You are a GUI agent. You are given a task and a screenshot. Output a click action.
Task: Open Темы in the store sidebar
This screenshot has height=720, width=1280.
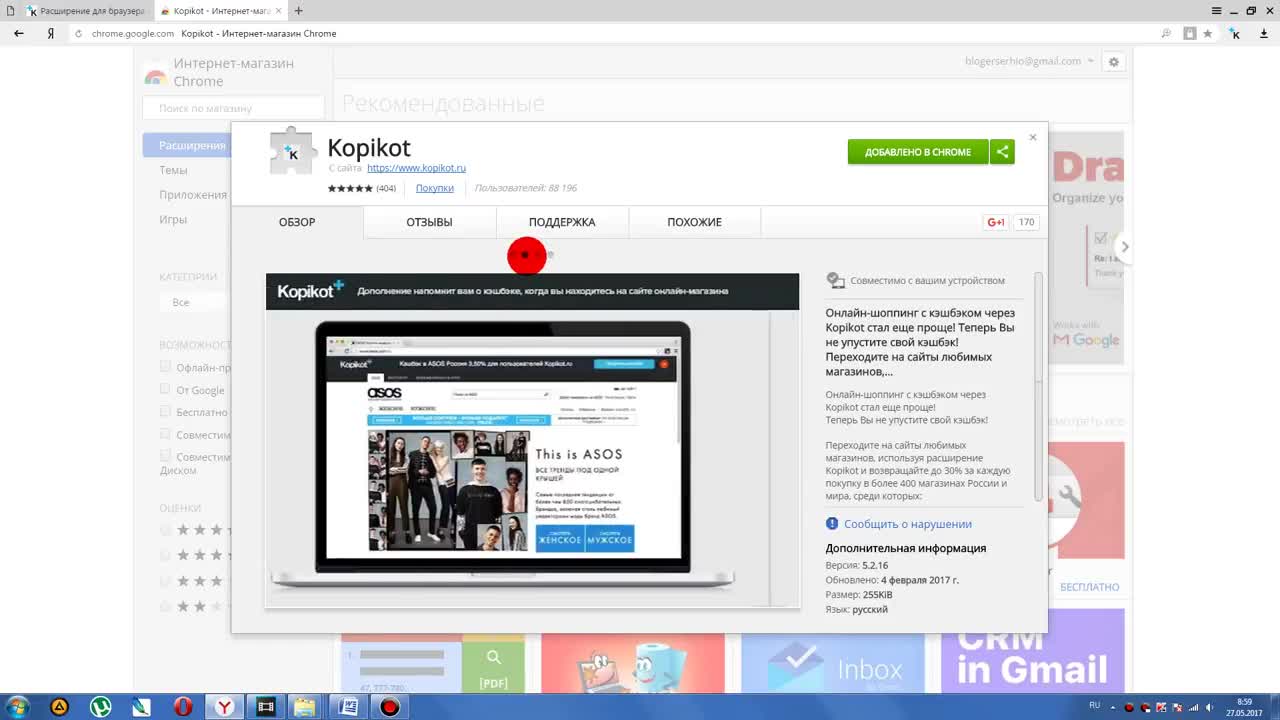pos(173,170)
